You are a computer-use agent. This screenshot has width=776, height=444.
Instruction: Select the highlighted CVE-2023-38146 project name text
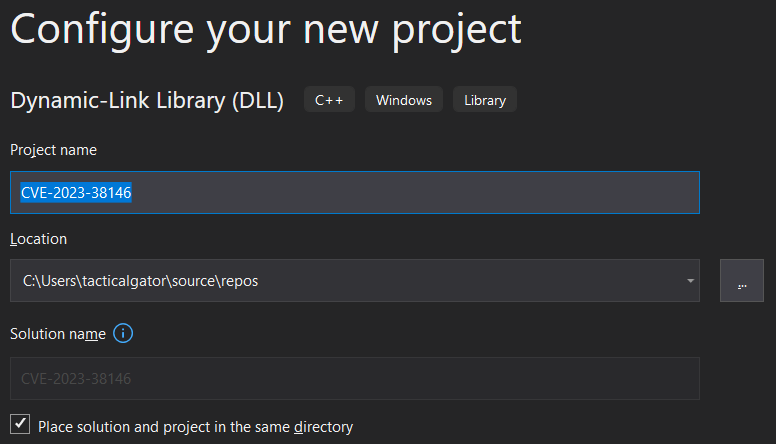[76, 193]
